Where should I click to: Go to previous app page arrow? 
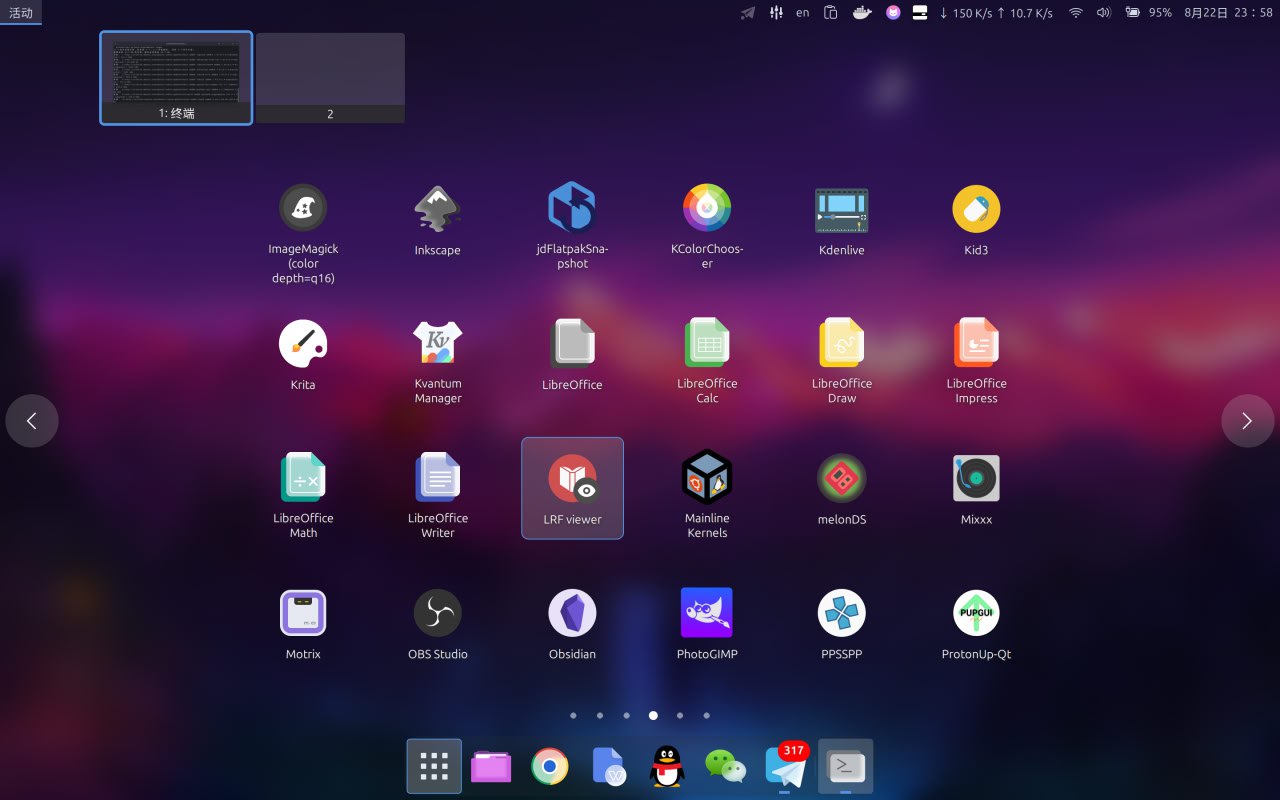(32, 421)
